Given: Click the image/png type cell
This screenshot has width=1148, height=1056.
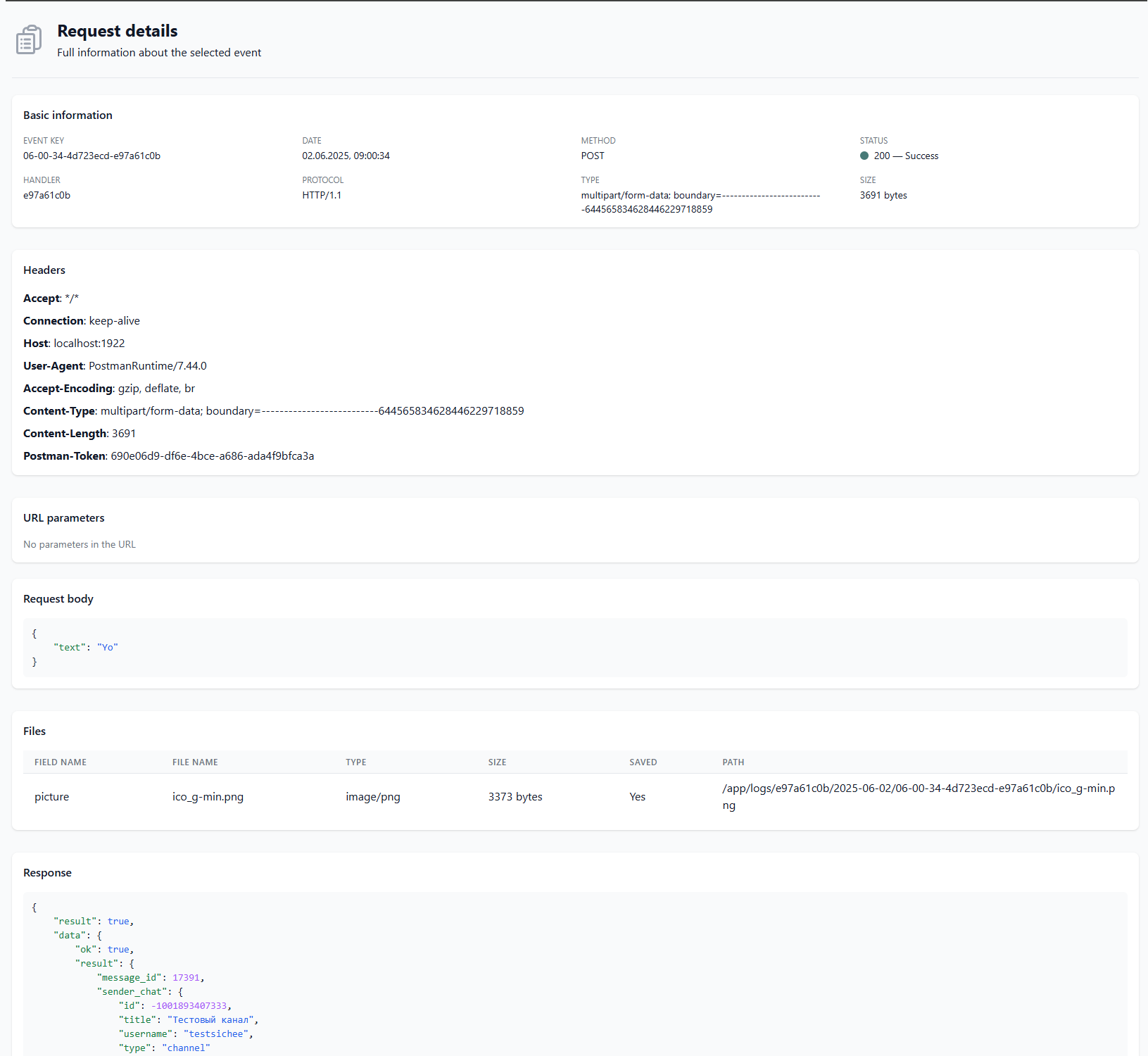Looking at the screenshot, I should click(x=373, y=797).
